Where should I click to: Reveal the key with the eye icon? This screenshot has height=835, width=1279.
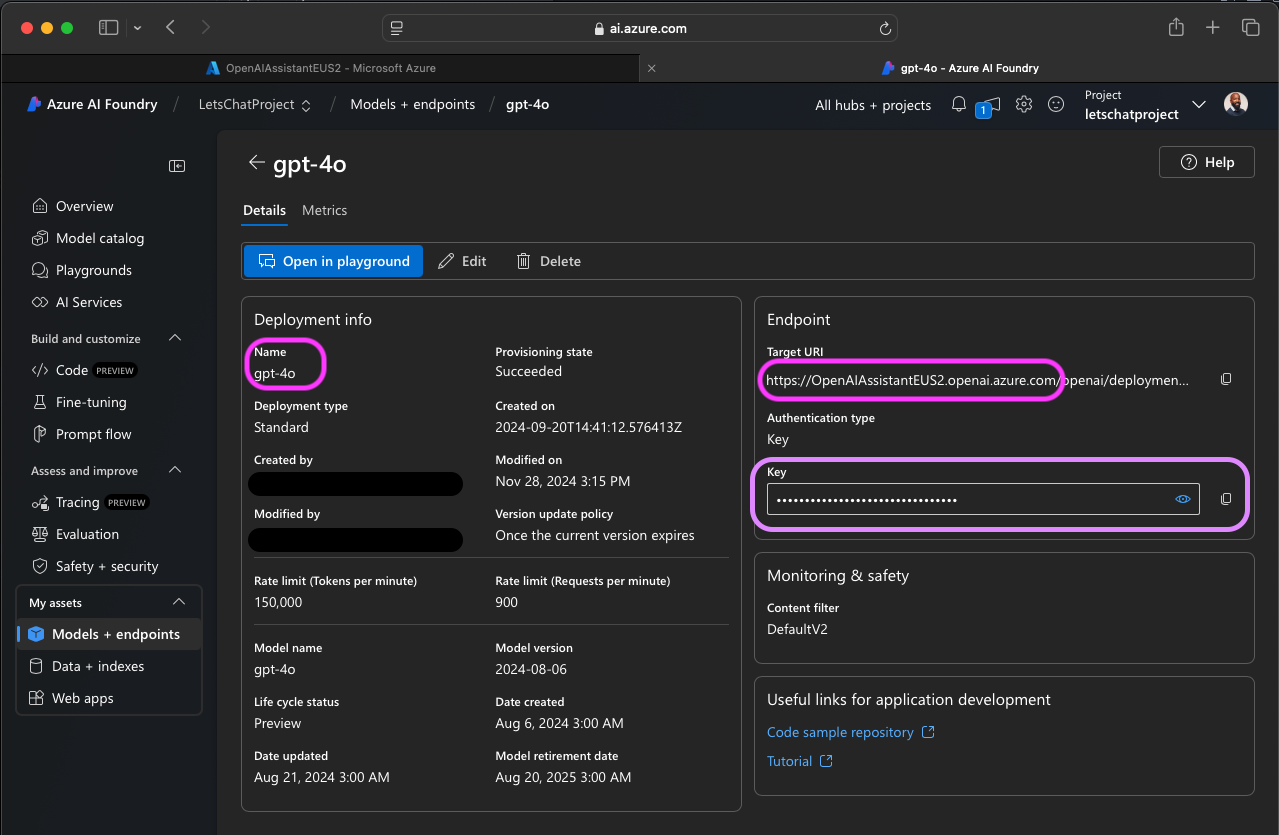coord(1183,499)
